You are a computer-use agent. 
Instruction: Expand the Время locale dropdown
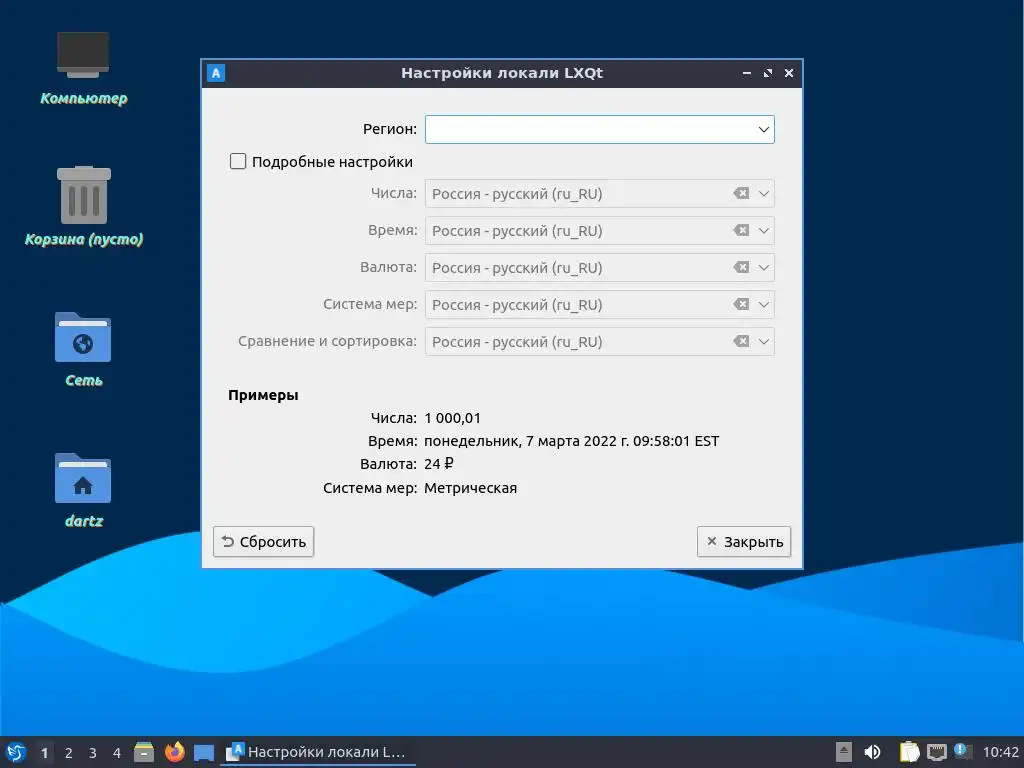763,231
